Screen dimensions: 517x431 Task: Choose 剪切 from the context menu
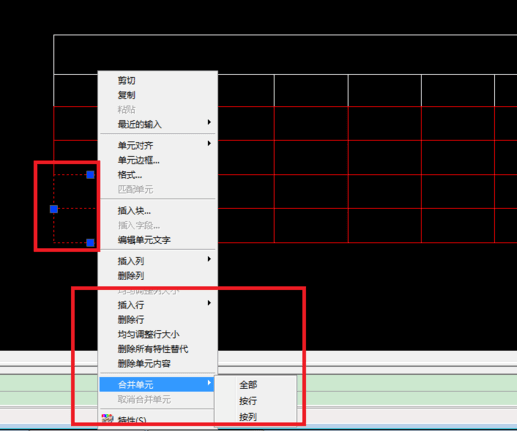click(126, 81)
